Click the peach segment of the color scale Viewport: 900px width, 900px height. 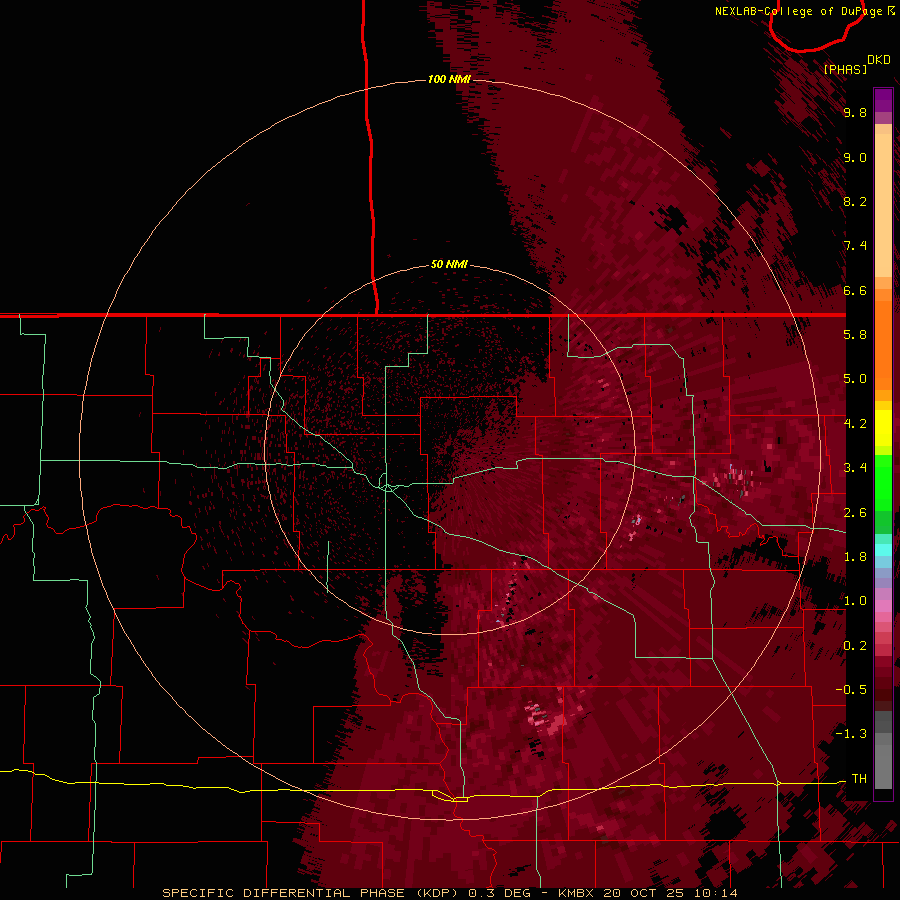(x=883, y=207)
